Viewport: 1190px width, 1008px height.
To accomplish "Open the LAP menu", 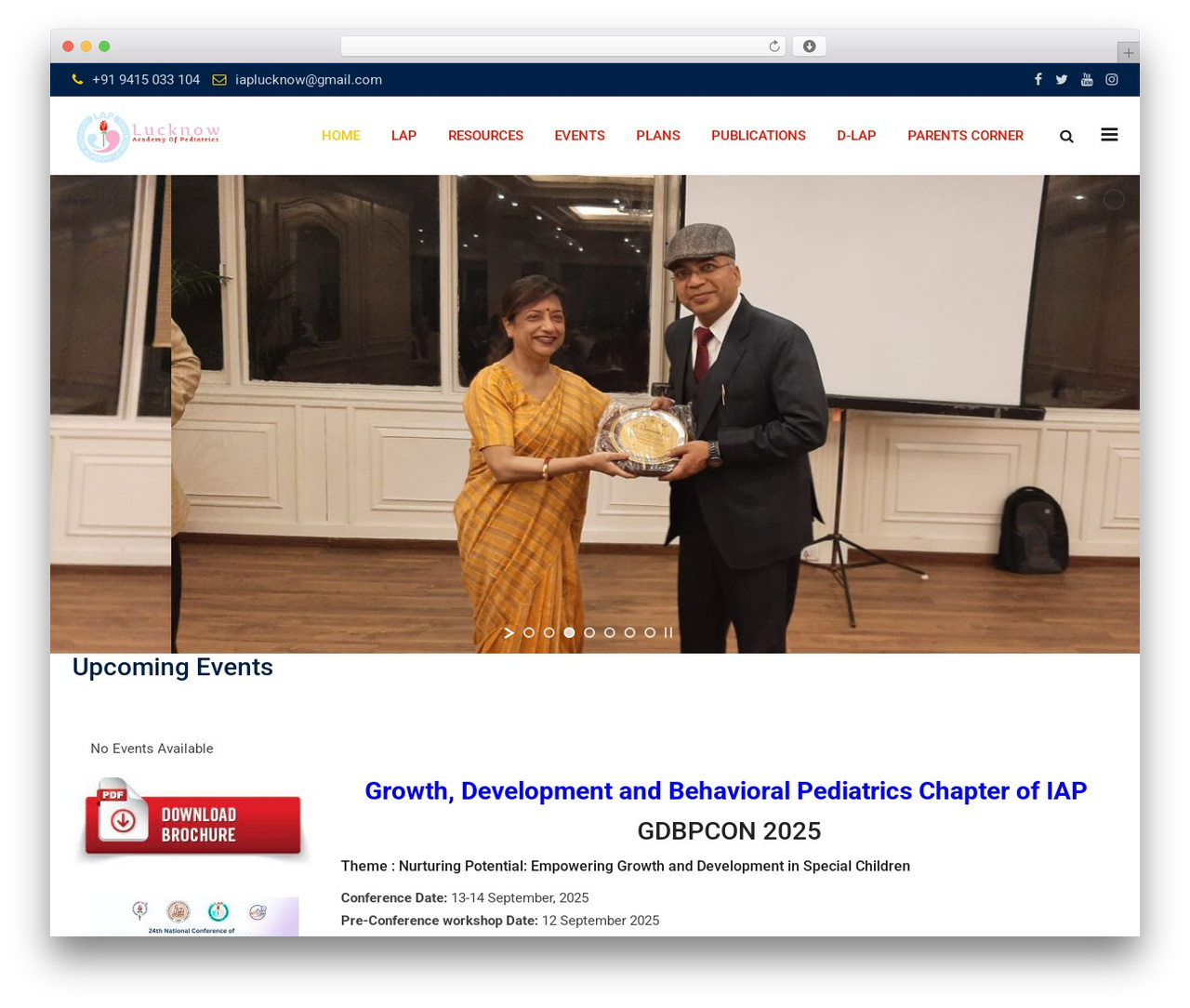I will [x=403, y=136].
